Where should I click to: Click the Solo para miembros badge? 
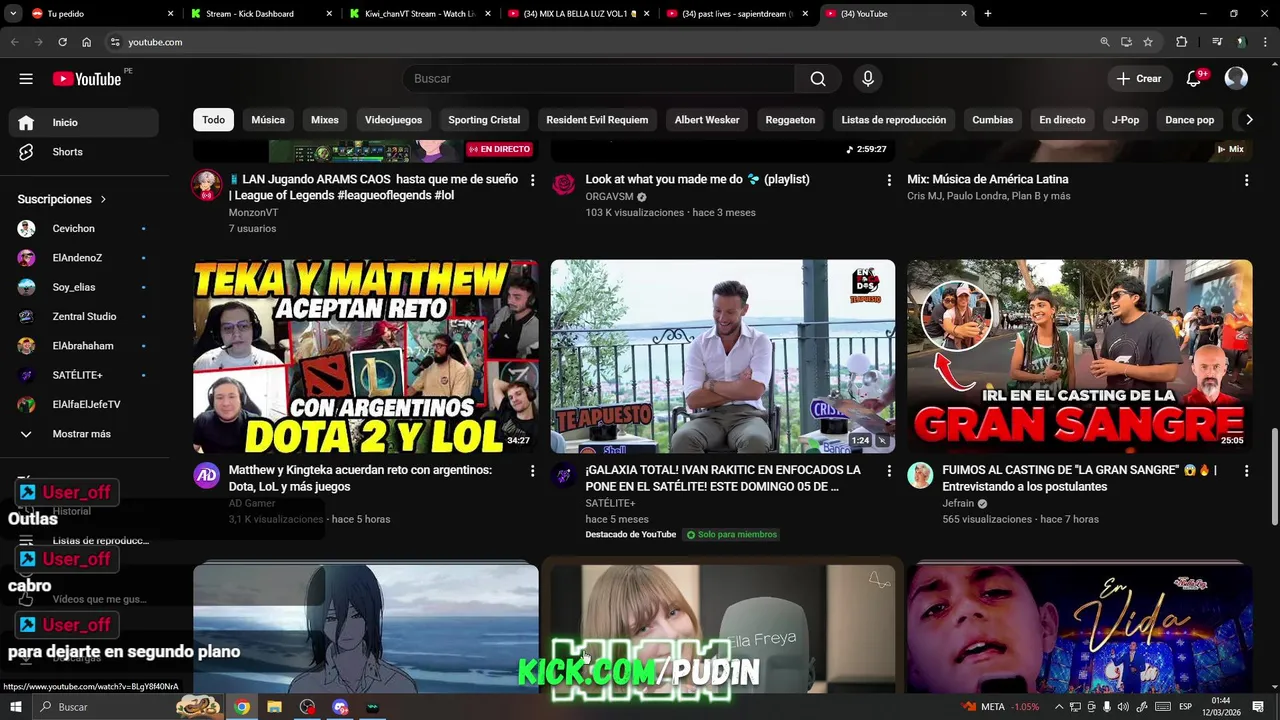click(x=731, y=535)
